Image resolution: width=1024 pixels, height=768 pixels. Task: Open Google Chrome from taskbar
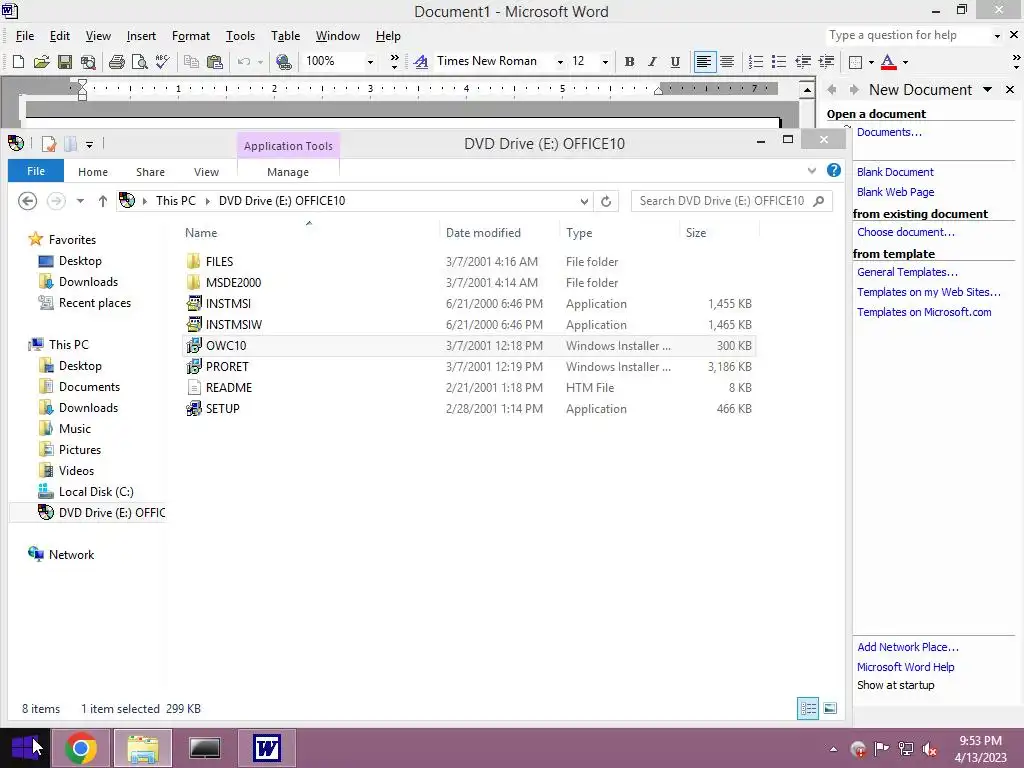pos(81,748)
